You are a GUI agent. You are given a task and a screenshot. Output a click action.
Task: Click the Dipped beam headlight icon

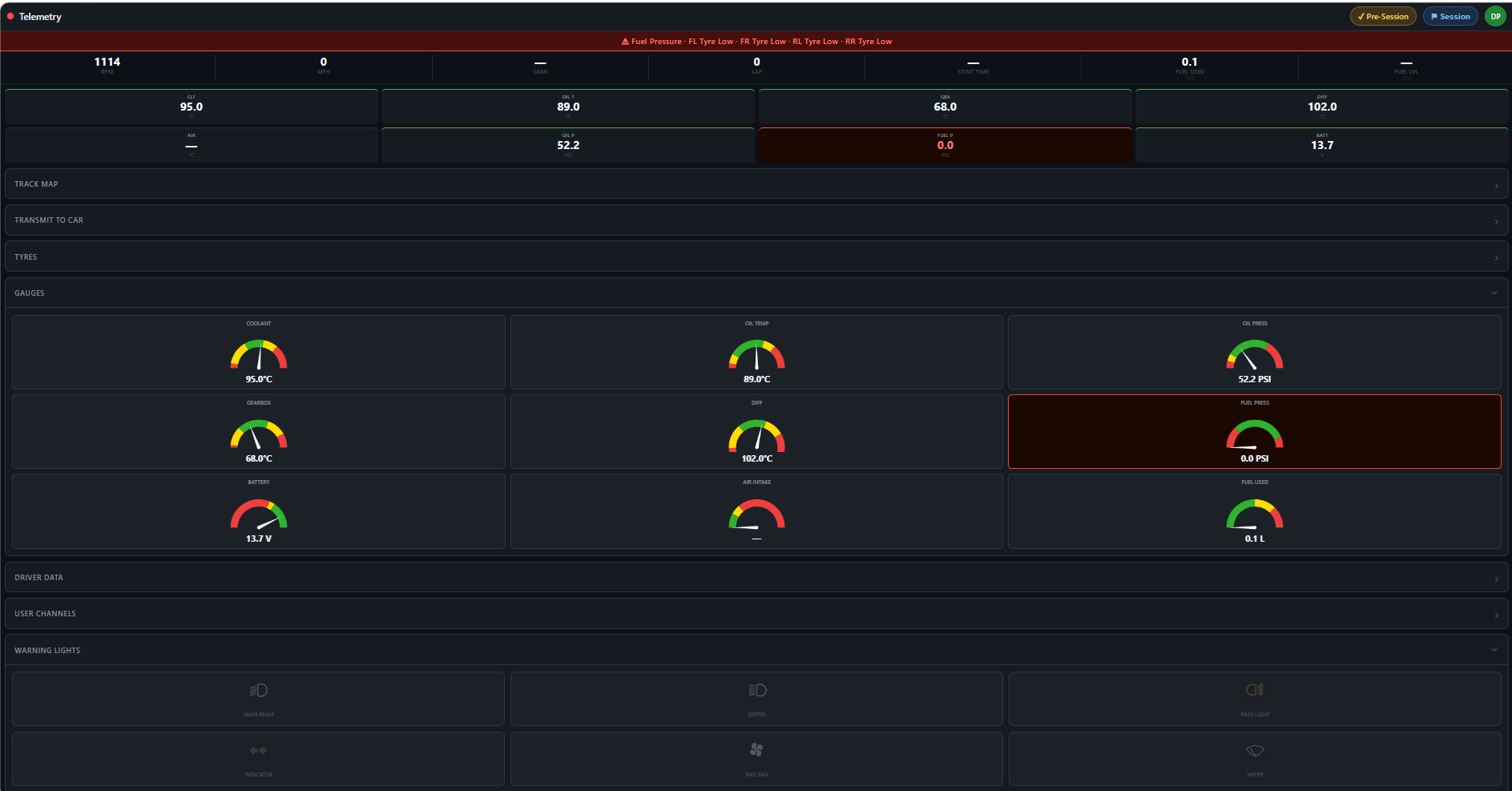tap(756, 690)
